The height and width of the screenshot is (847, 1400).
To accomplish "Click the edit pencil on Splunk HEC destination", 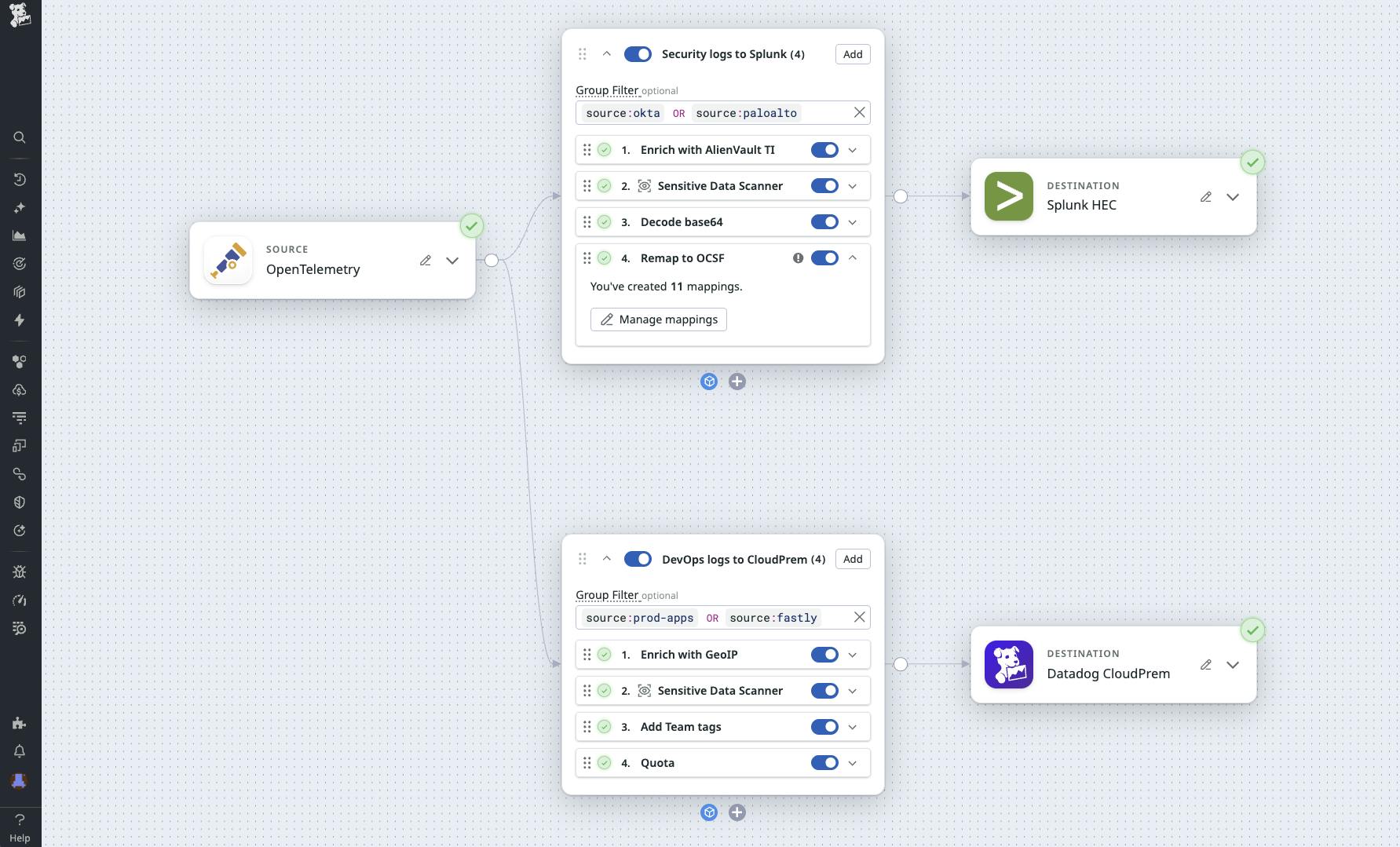I will click(1206, 196).
